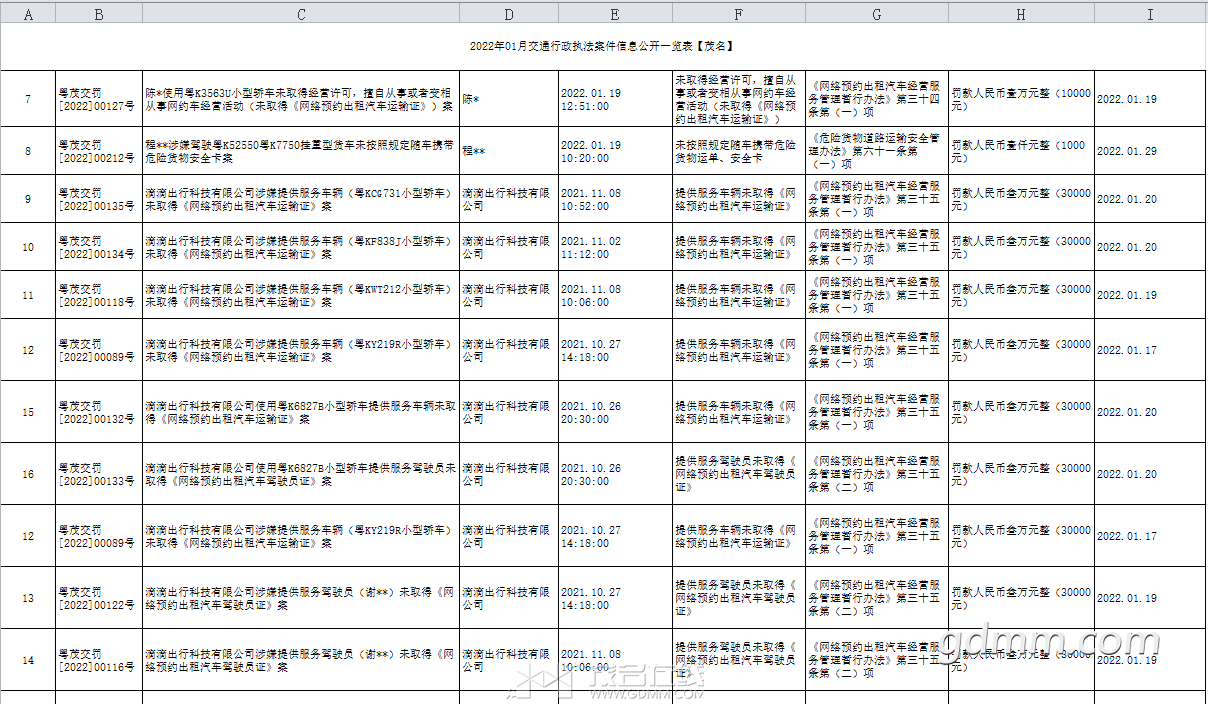
Task: Select decision date 2022.01.20 in row 9
Action: coord(1151,199)
